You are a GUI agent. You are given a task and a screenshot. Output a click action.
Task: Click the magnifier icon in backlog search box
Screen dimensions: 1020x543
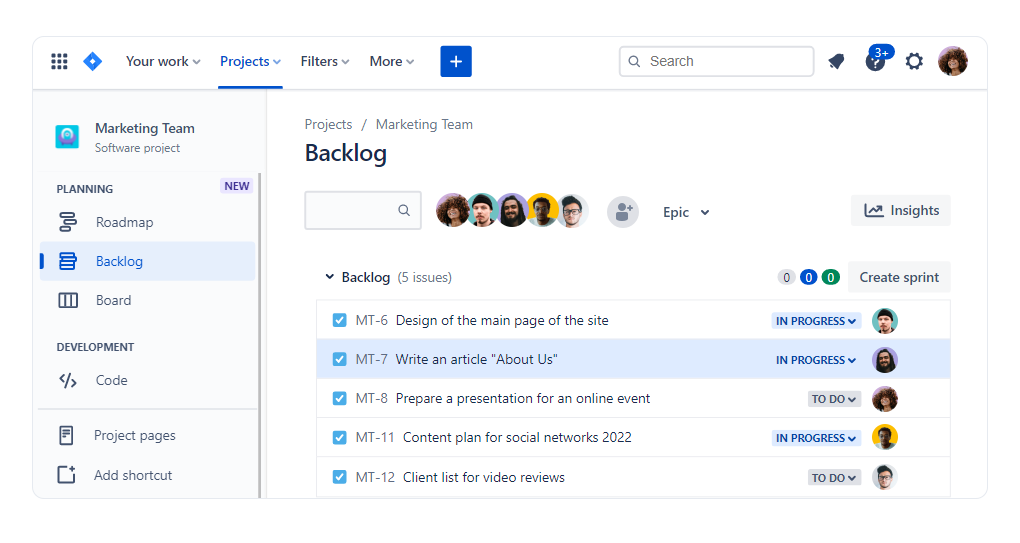pos(404,210)
